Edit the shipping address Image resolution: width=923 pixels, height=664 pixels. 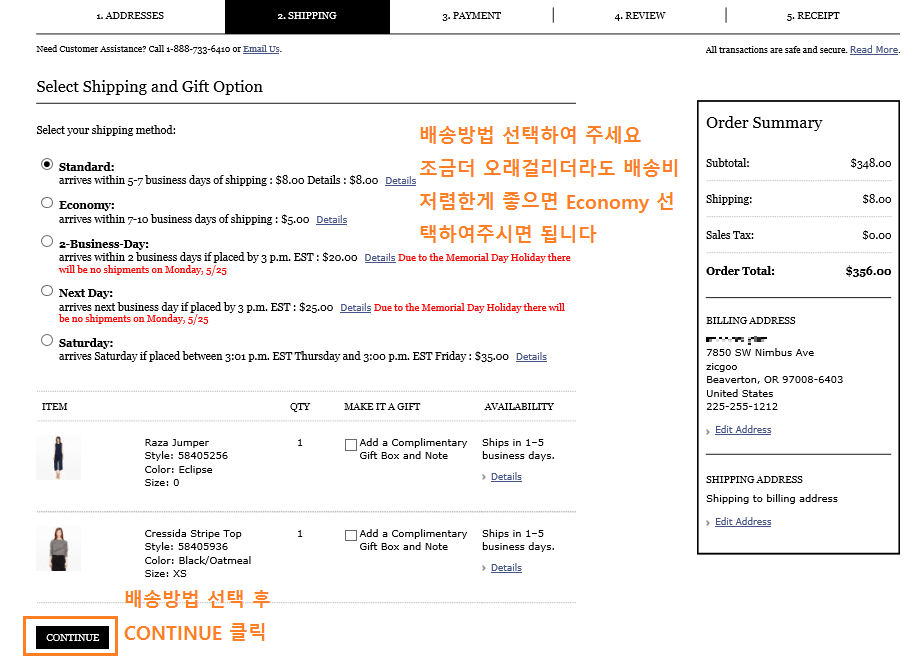pyautogui.click(x=743, y=522)
